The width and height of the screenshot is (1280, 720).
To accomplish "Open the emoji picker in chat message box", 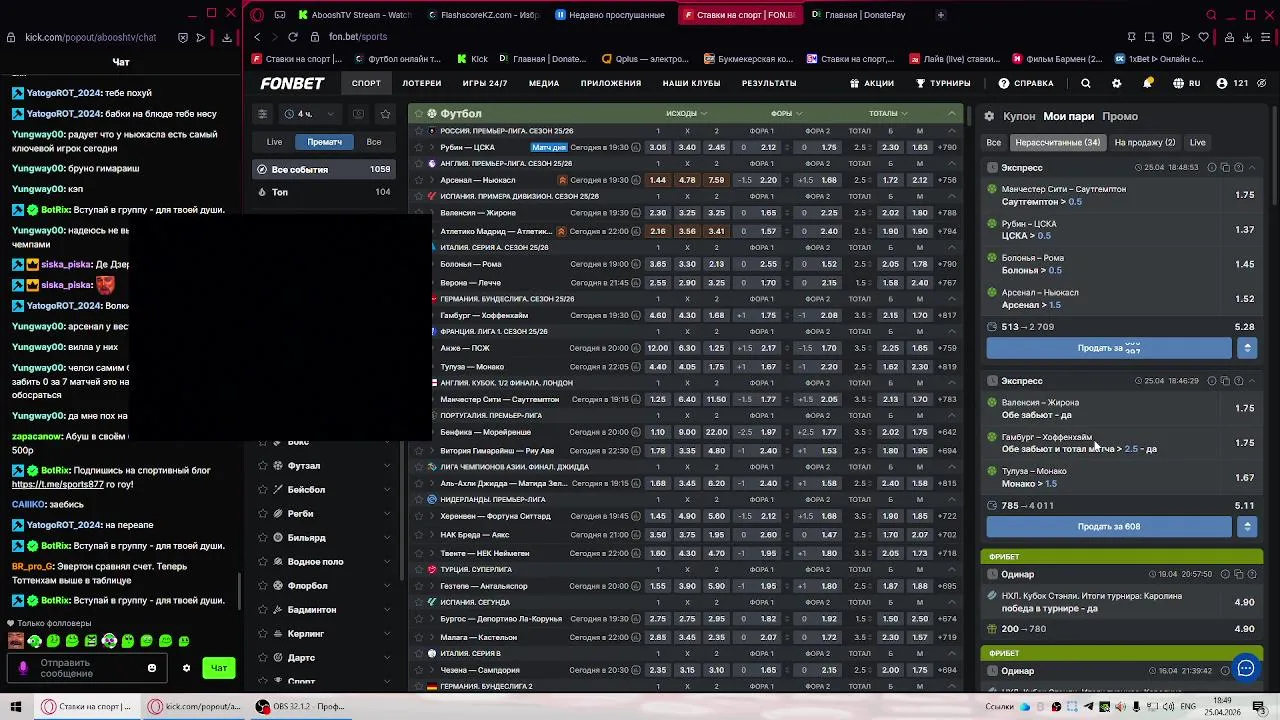I will pyautogui.click(x=152, y=668).
